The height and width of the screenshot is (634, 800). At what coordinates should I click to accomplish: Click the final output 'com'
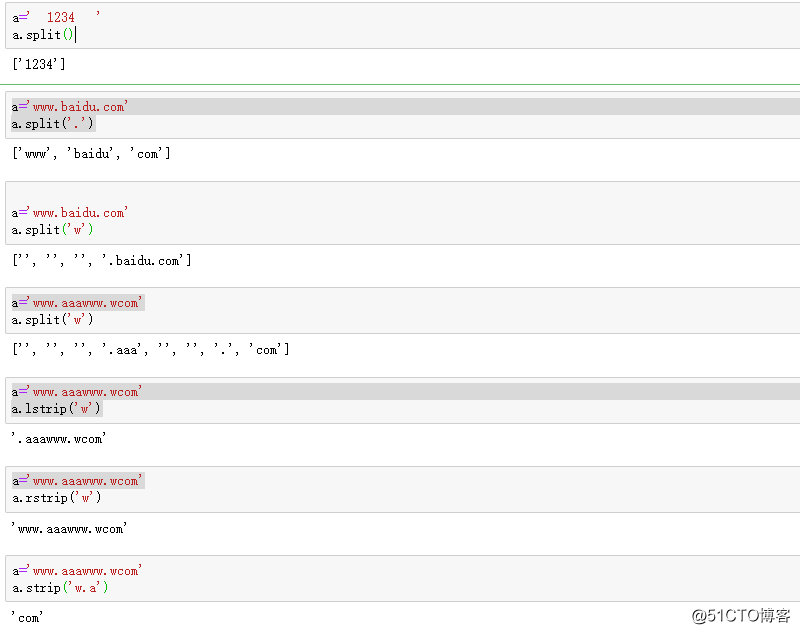[x=28, y=618]
